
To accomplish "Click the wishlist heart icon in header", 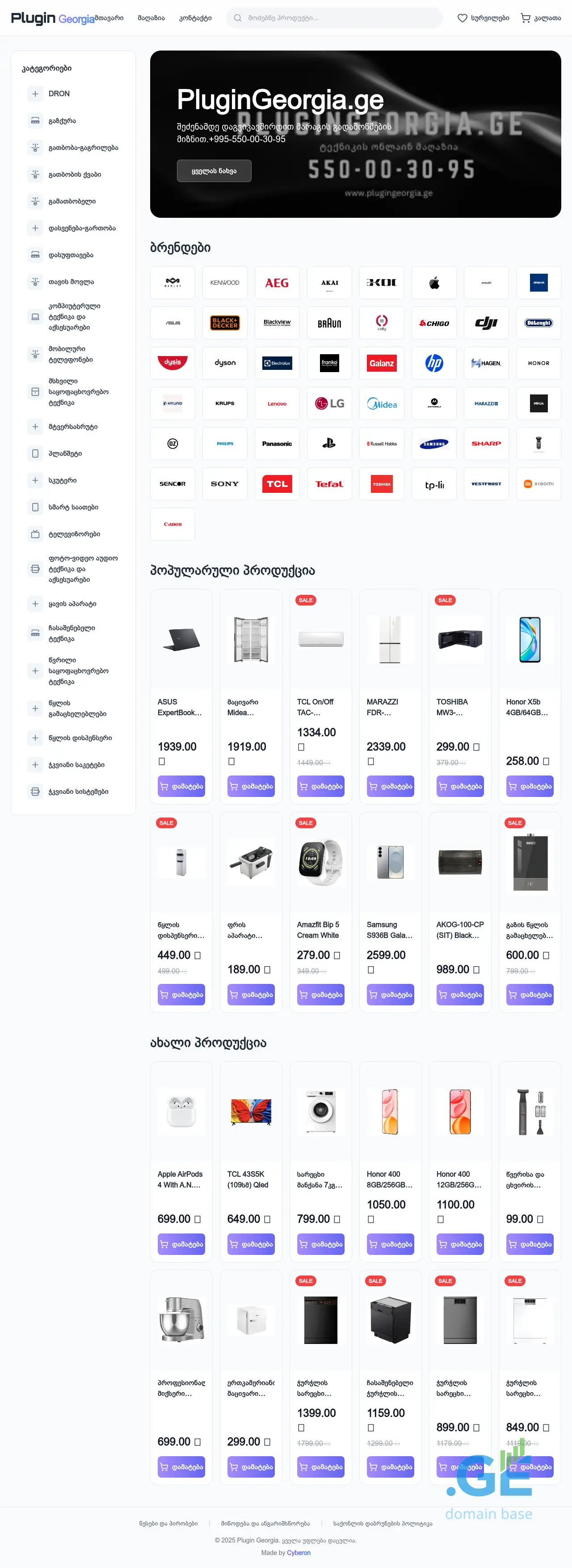I will point(463,18).
